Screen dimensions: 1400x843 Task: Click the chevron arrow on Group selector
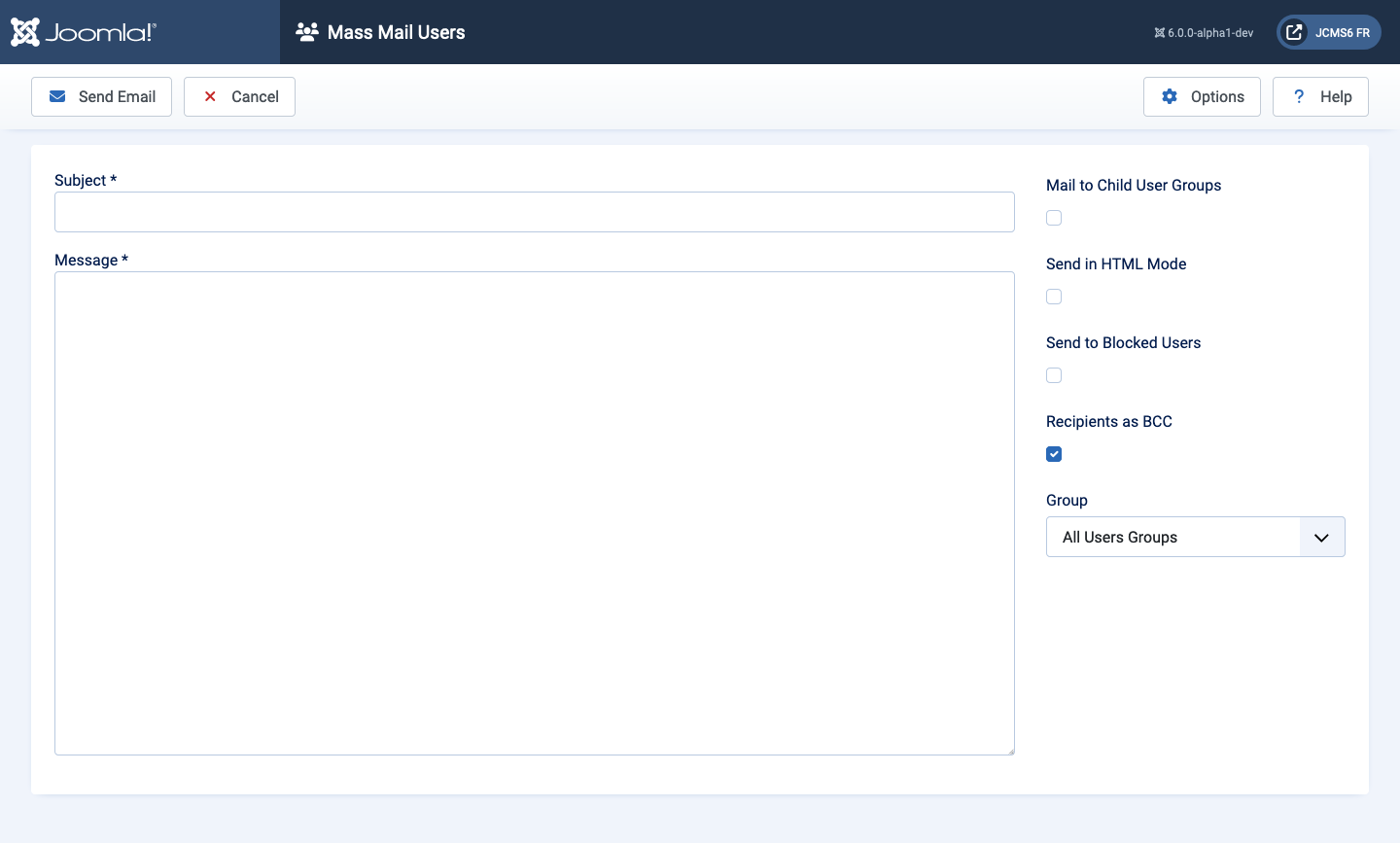coord(1321,538)
